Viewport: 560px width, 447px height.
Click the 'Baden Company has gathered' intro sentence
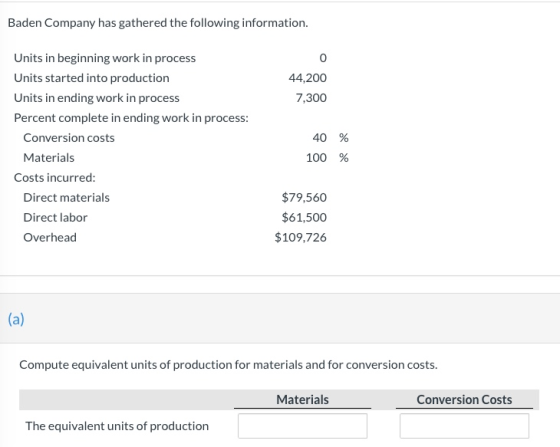[158, 23]
